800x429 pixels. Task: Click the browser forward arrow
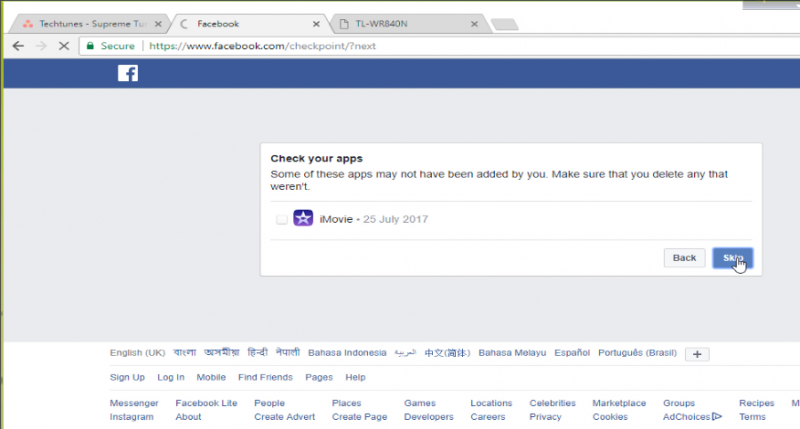click(41, 46)
